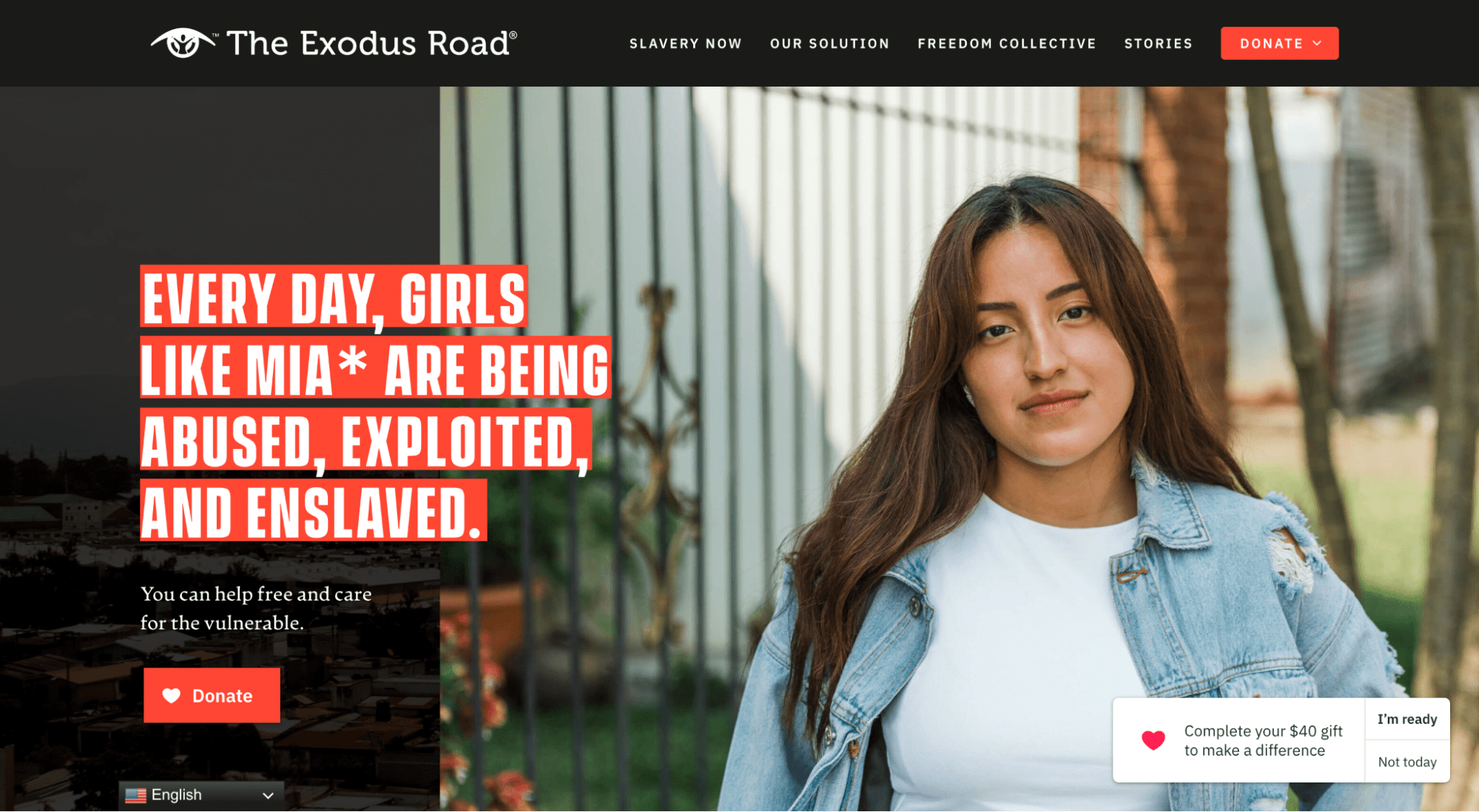Click the US flag language icon

135,795
